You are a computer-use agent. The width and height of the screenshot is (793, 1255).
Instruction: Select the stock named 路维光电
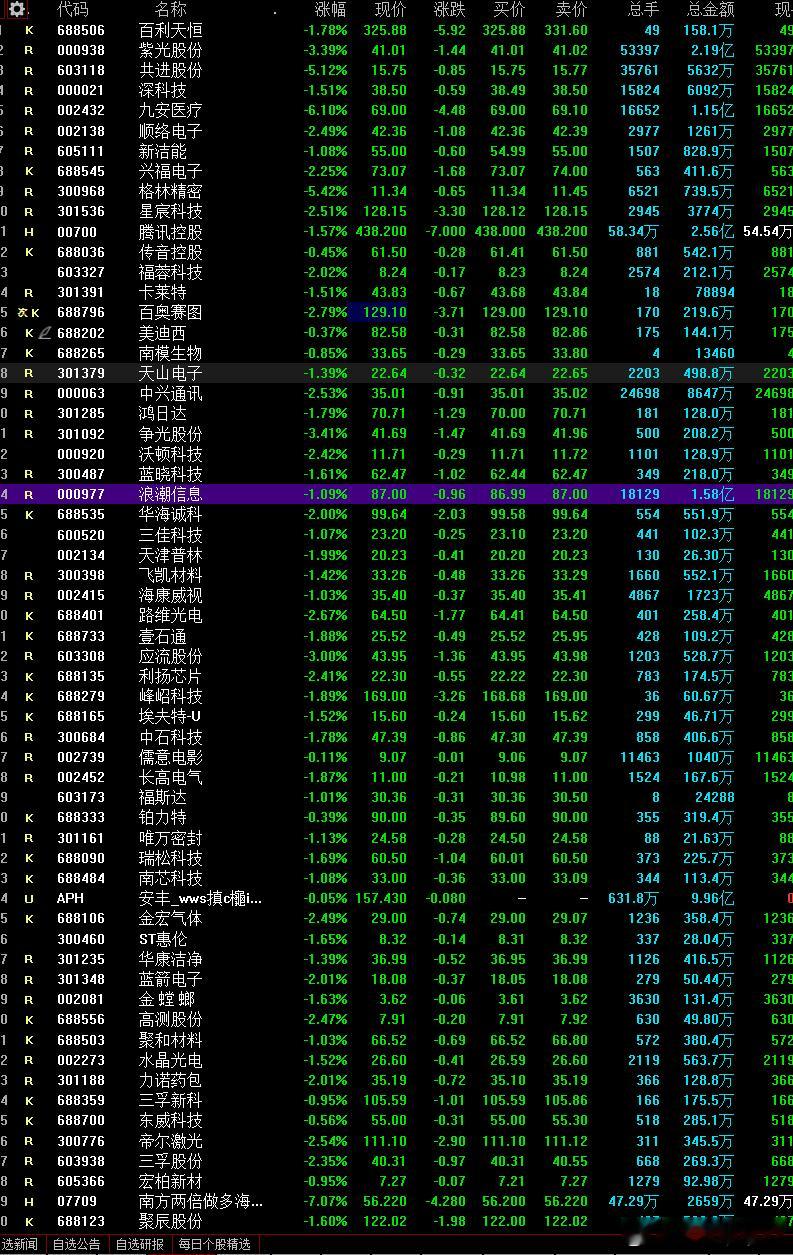[x=170, y=616]
